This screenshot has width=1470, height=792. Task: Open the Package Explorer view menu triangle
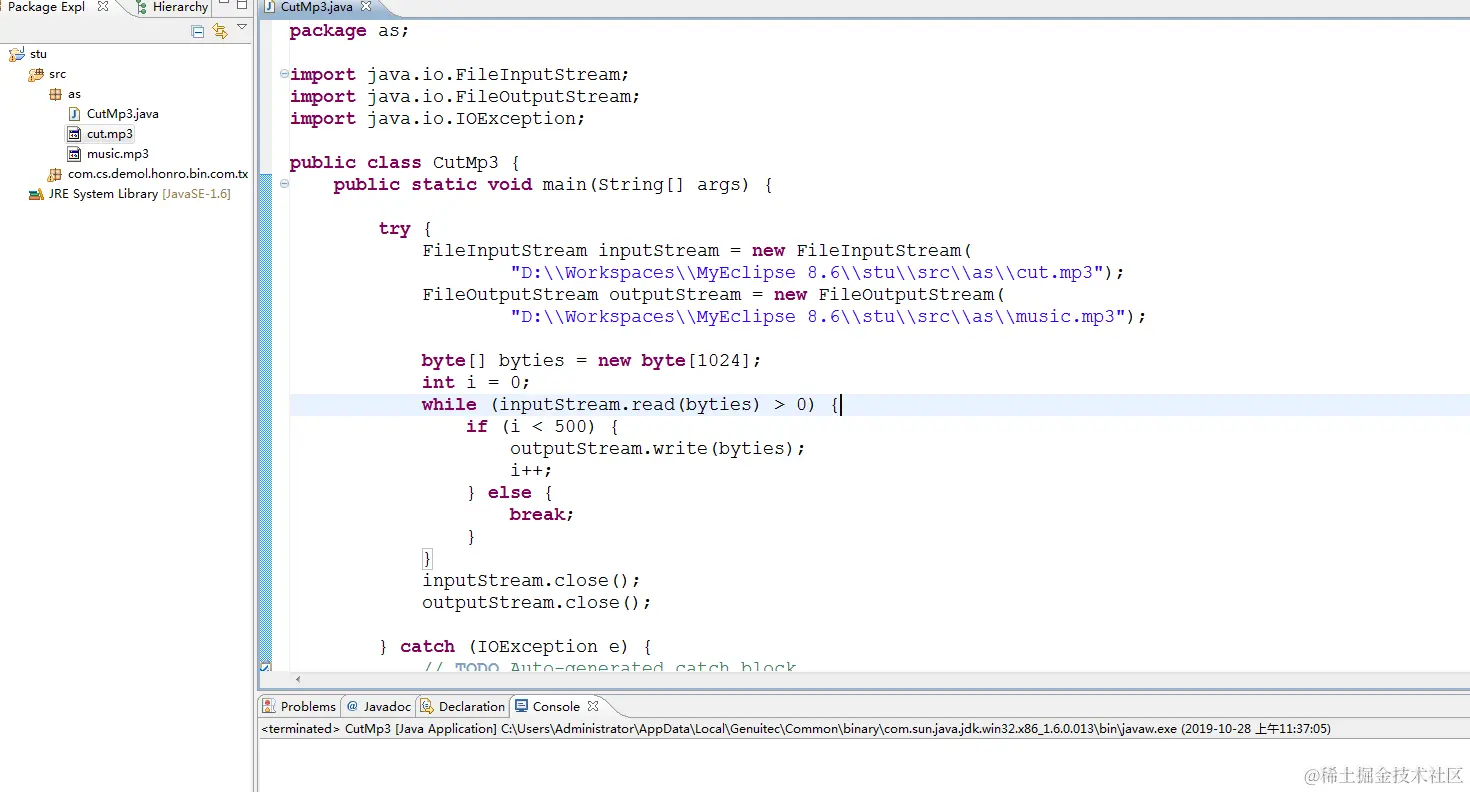[241, 28]
